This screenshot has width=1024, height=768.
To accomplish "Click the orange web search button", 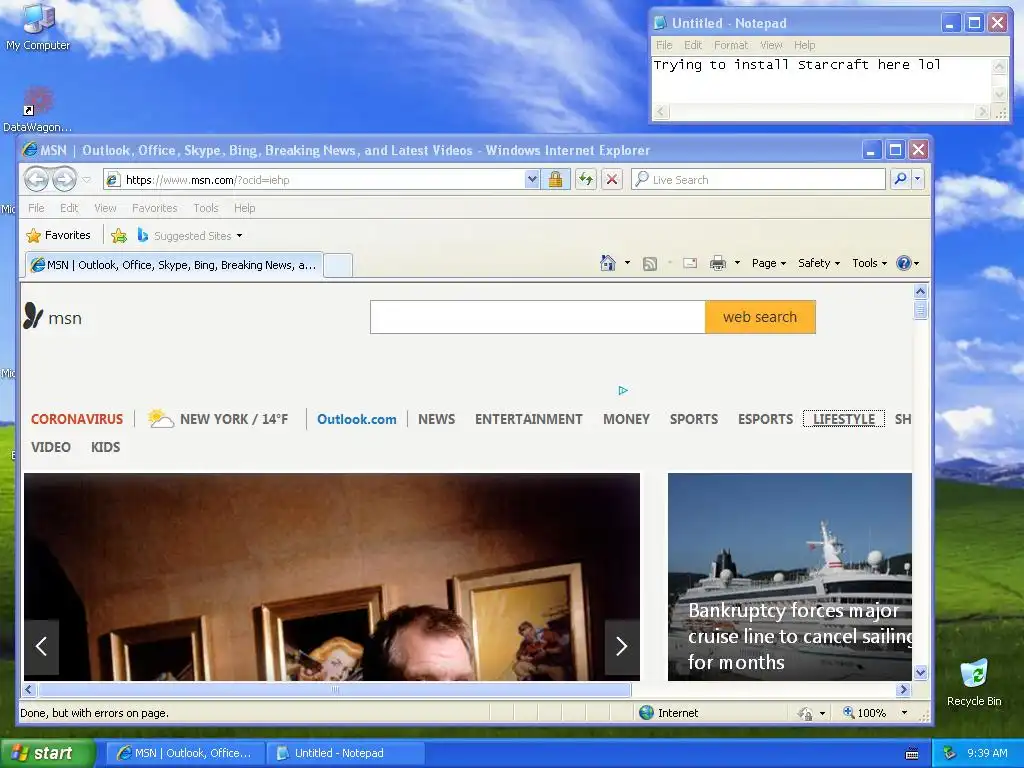I will [760, 317].
